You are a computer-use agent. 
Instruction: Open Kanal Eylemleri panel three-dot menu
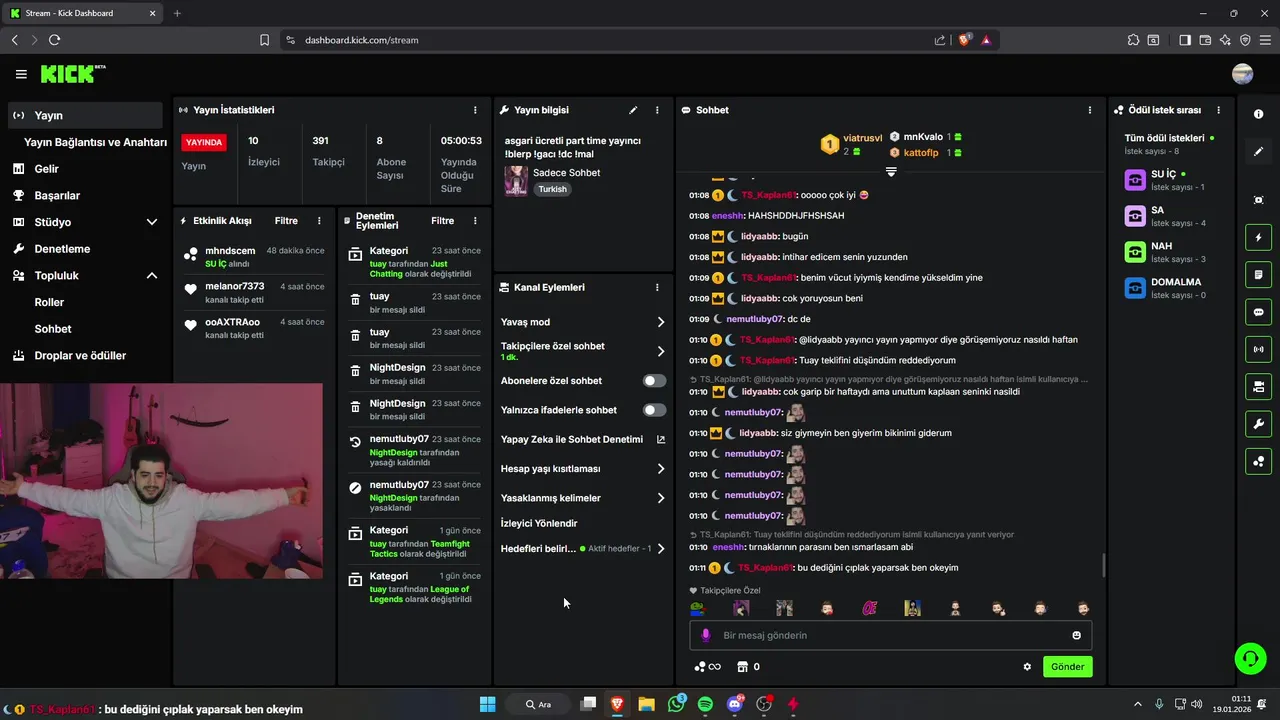coord(657,287)
